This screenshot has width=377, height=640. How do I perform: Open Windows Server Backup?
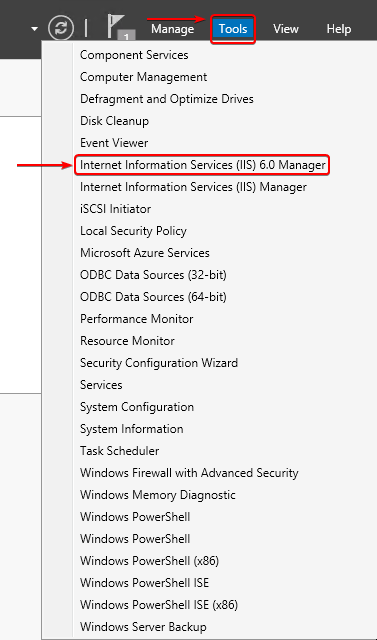click(143, 627)
